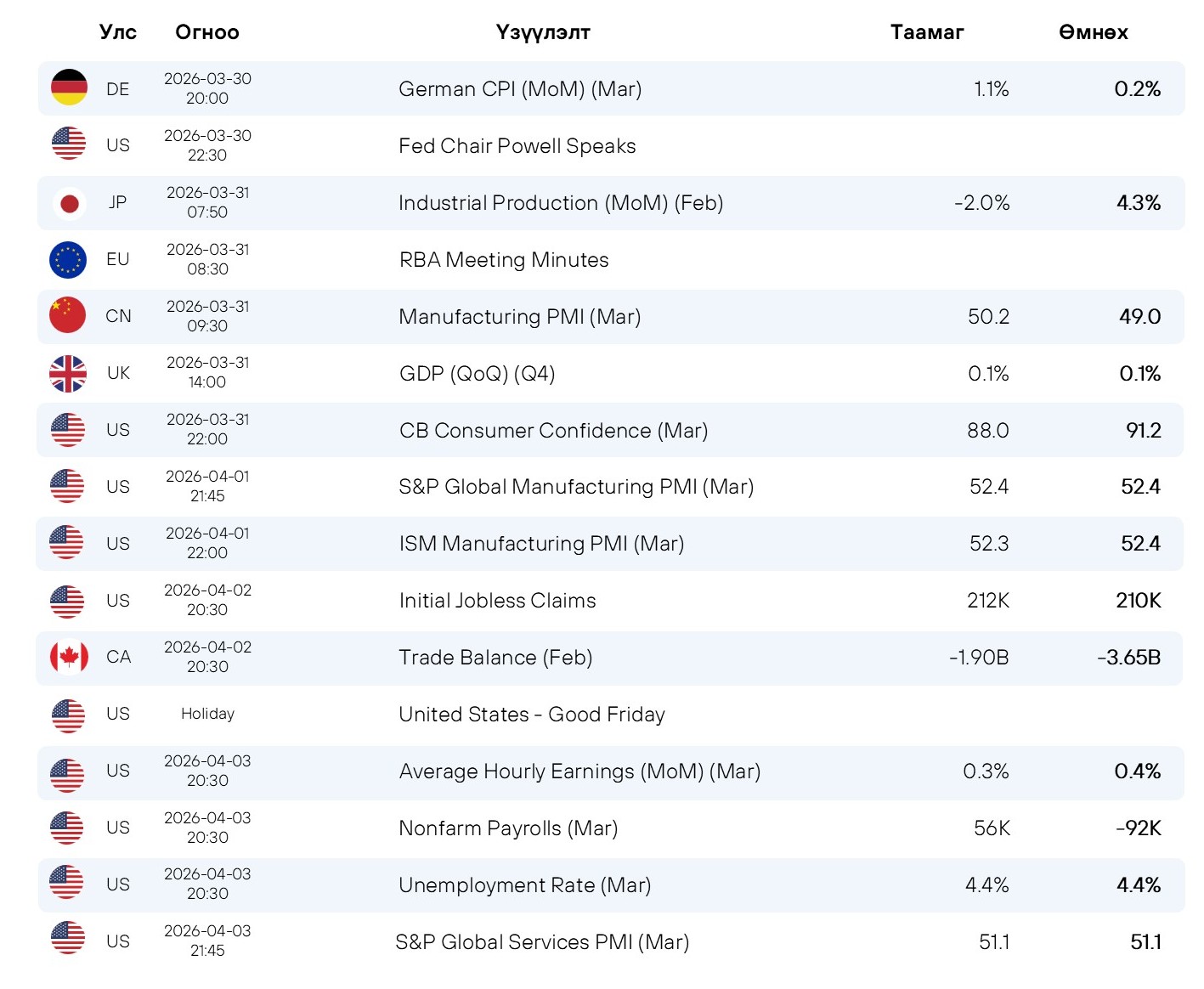Select the Initial Jobless Claims row
1204x989 pixels.
(610, 601)
